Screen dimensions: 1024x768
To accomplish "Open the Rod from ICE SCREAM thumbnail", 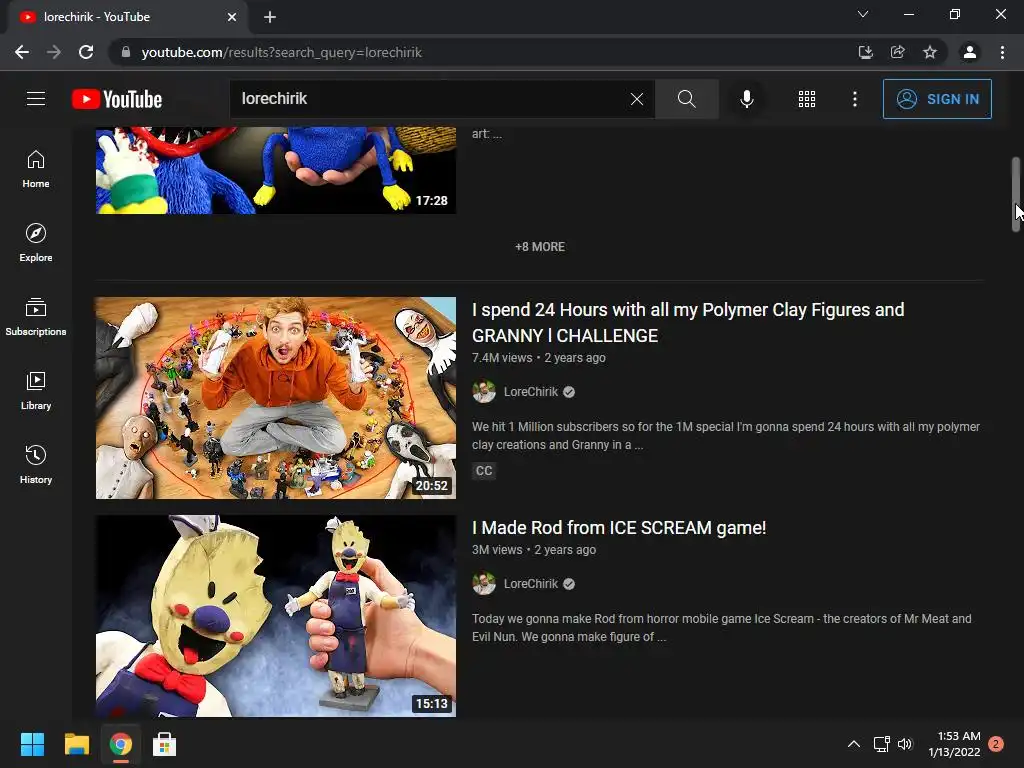I will click(x=276, y=616).
